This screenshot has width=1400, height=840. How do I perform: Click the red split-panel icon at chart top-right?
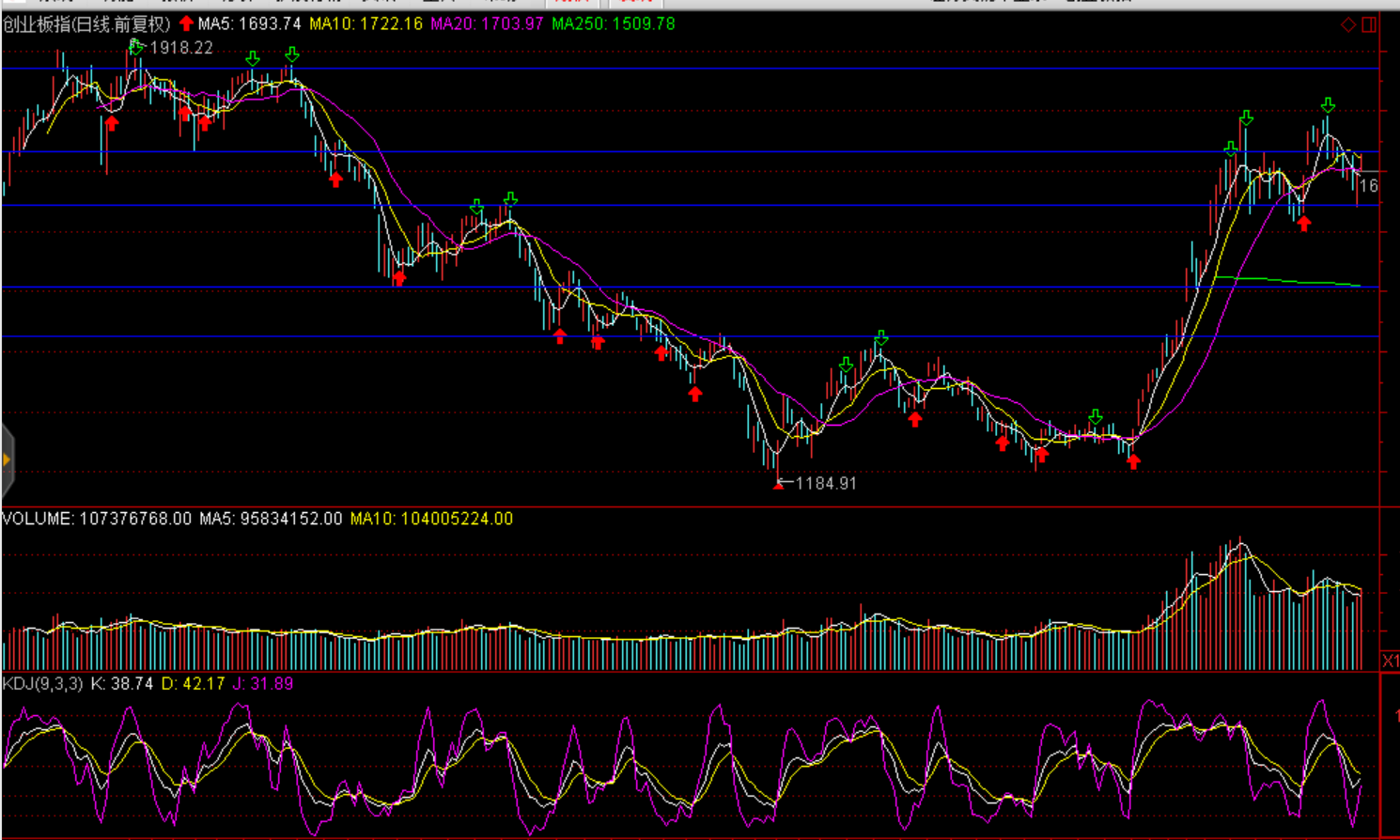point(1369,24)
